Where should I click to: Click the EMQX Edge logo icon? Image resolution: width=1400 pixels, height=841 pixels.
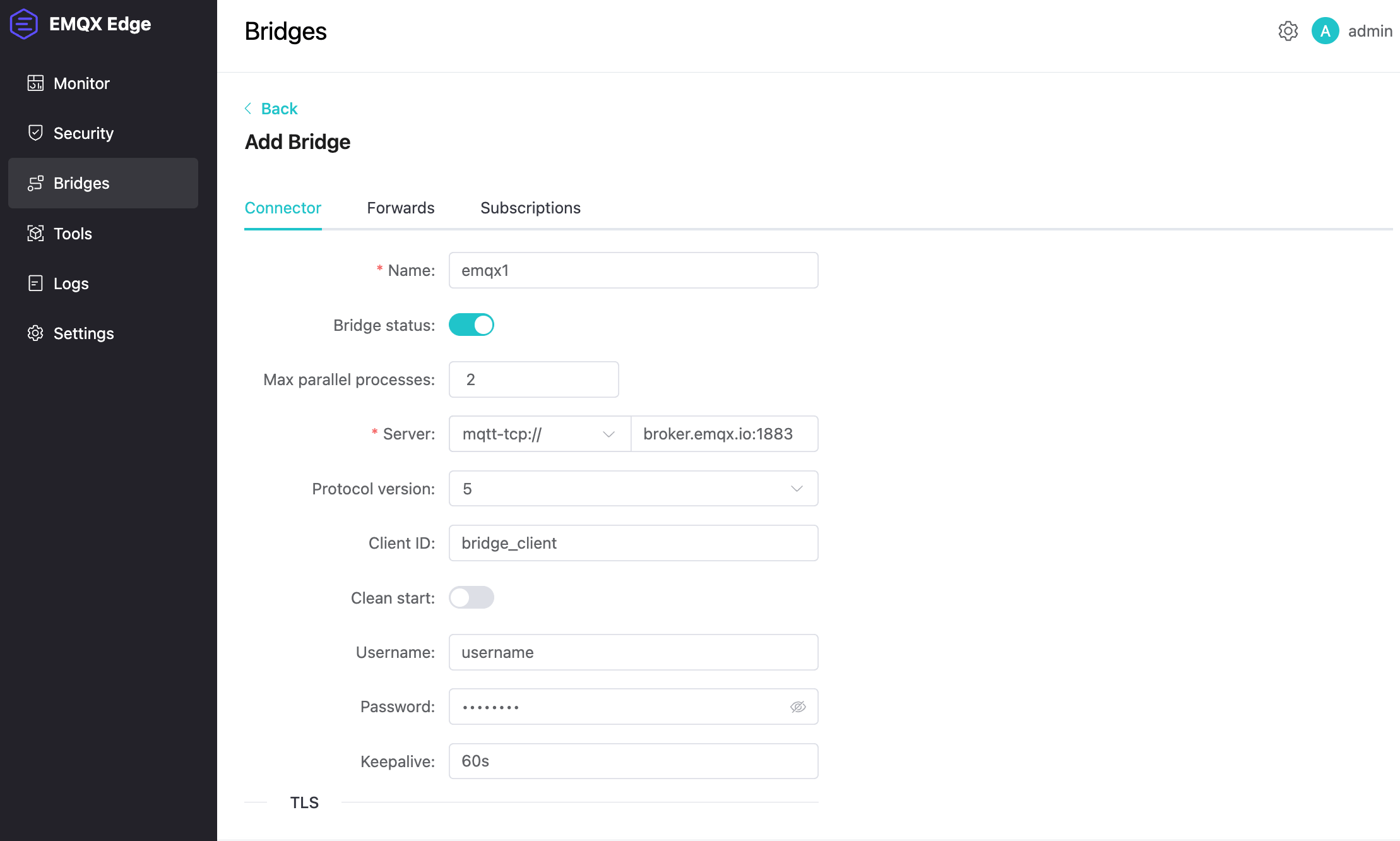(24, 24)
